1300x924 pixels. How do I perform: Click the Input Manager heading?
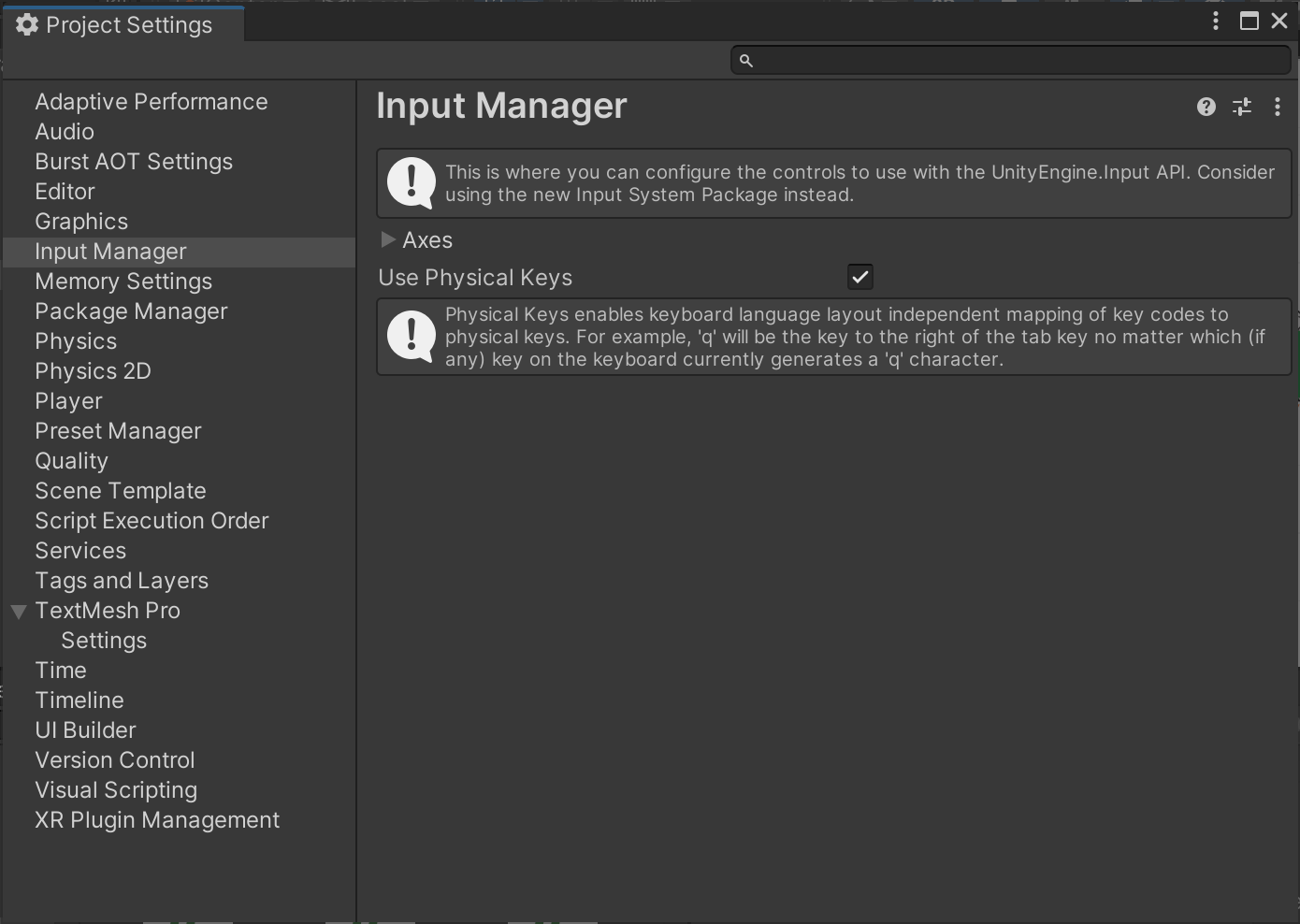501,106
